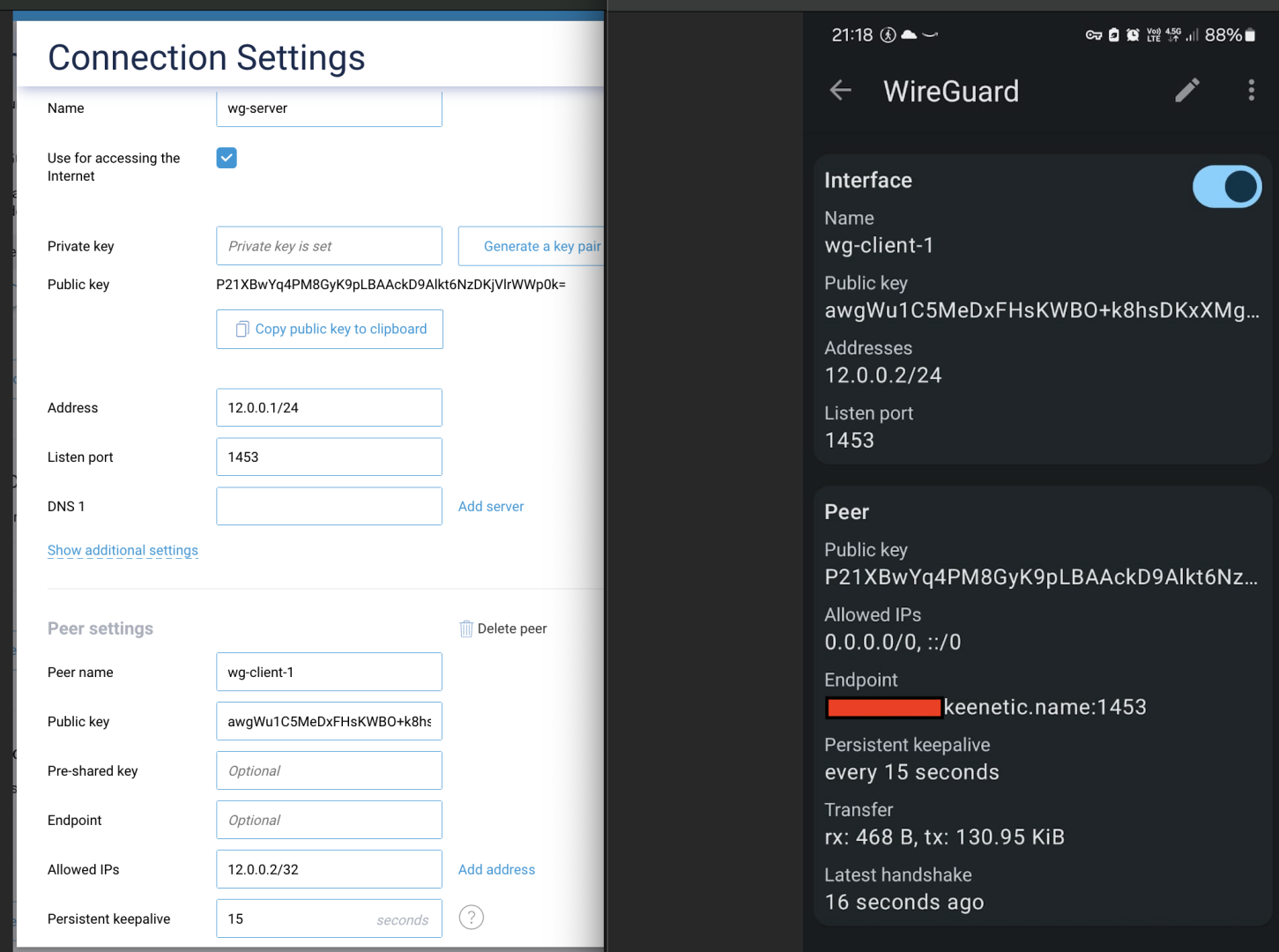Viewport: 1279px width, 952px height.
Task: Tap the battery status icon
Action: pyautogui.click(x=1249, y=35)
